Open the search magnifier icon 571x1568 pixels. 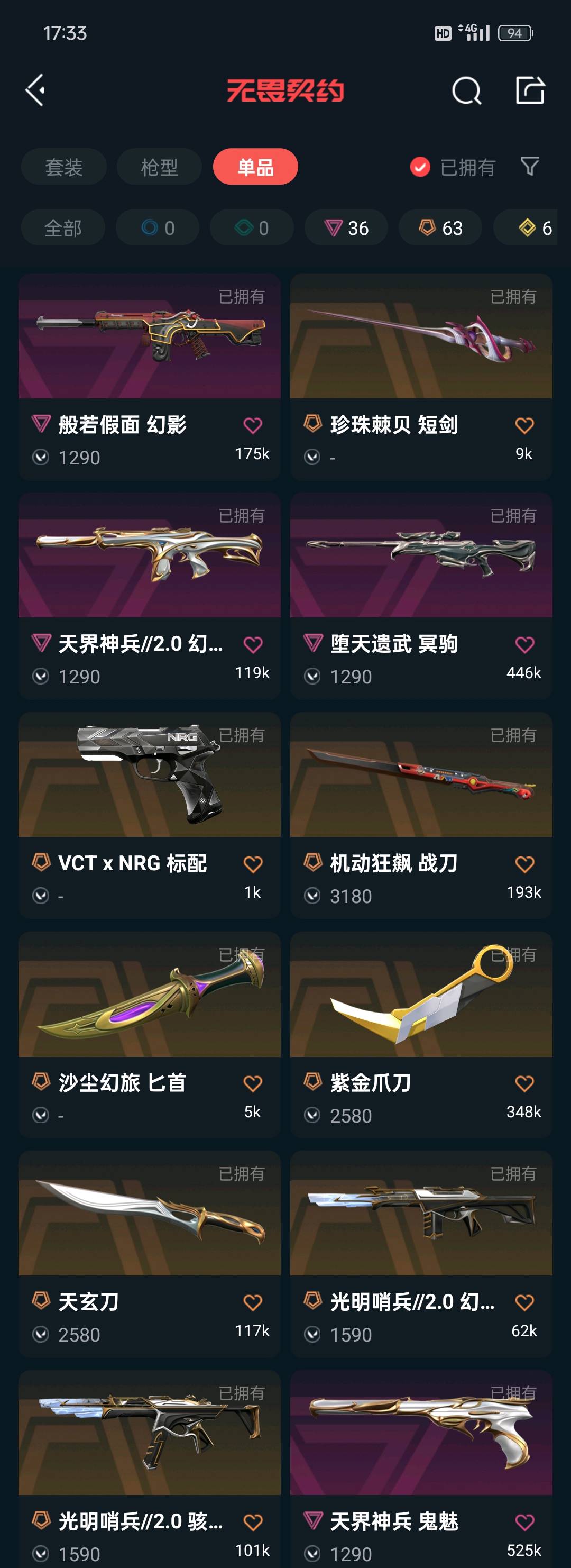click(467, 90)
